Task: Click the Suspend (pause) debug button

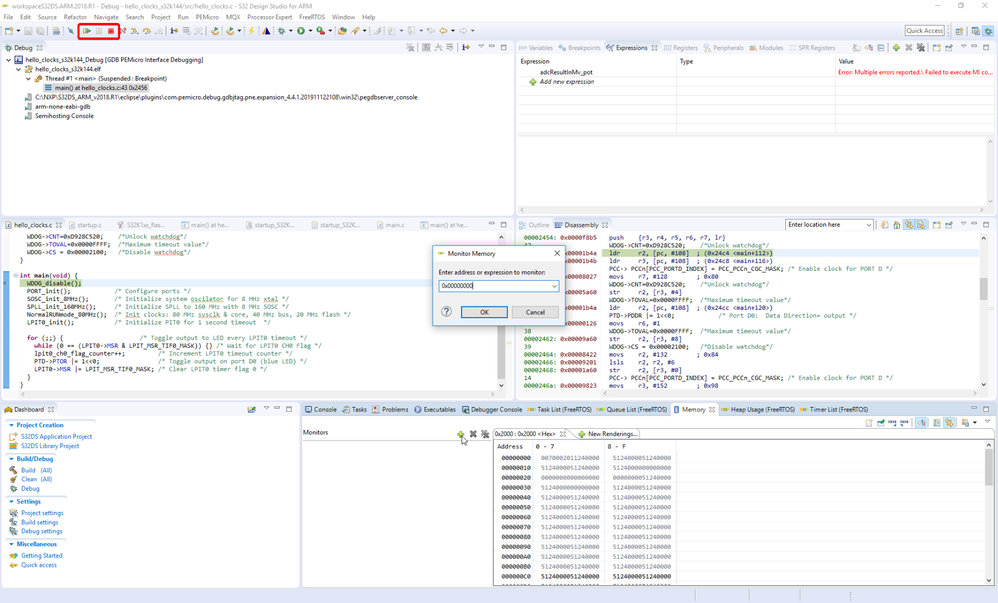Action: (99, 31)
